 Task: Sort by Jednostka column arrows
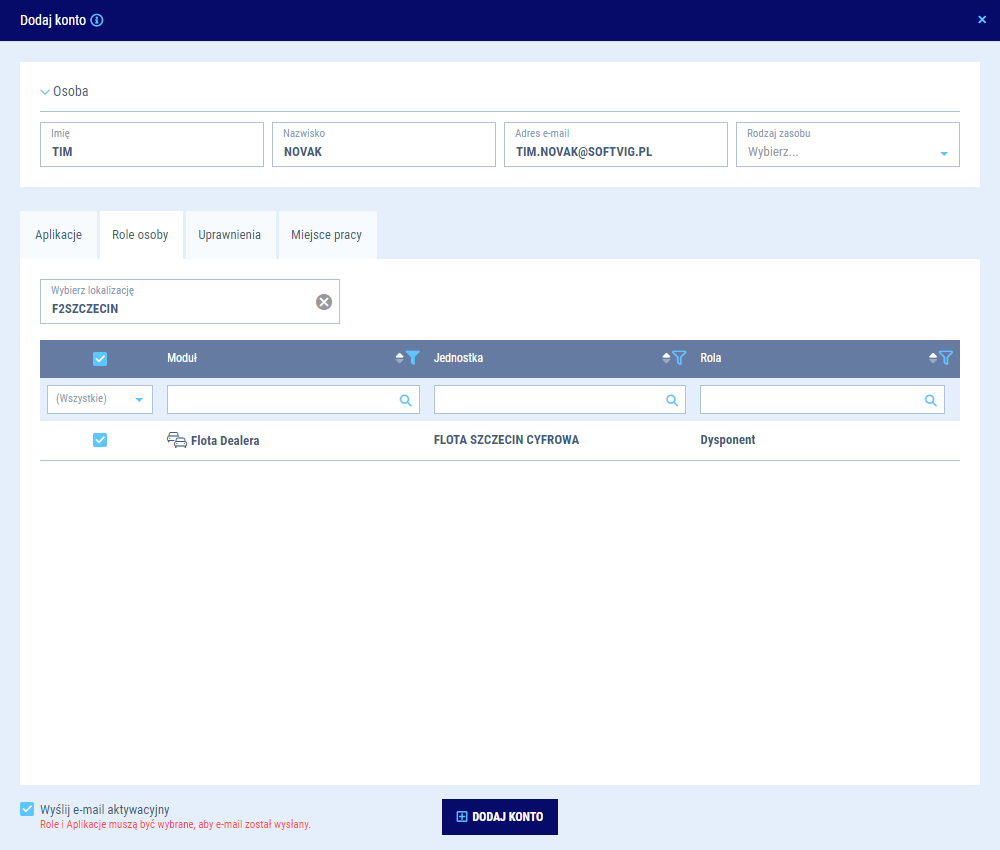point(666,358)
